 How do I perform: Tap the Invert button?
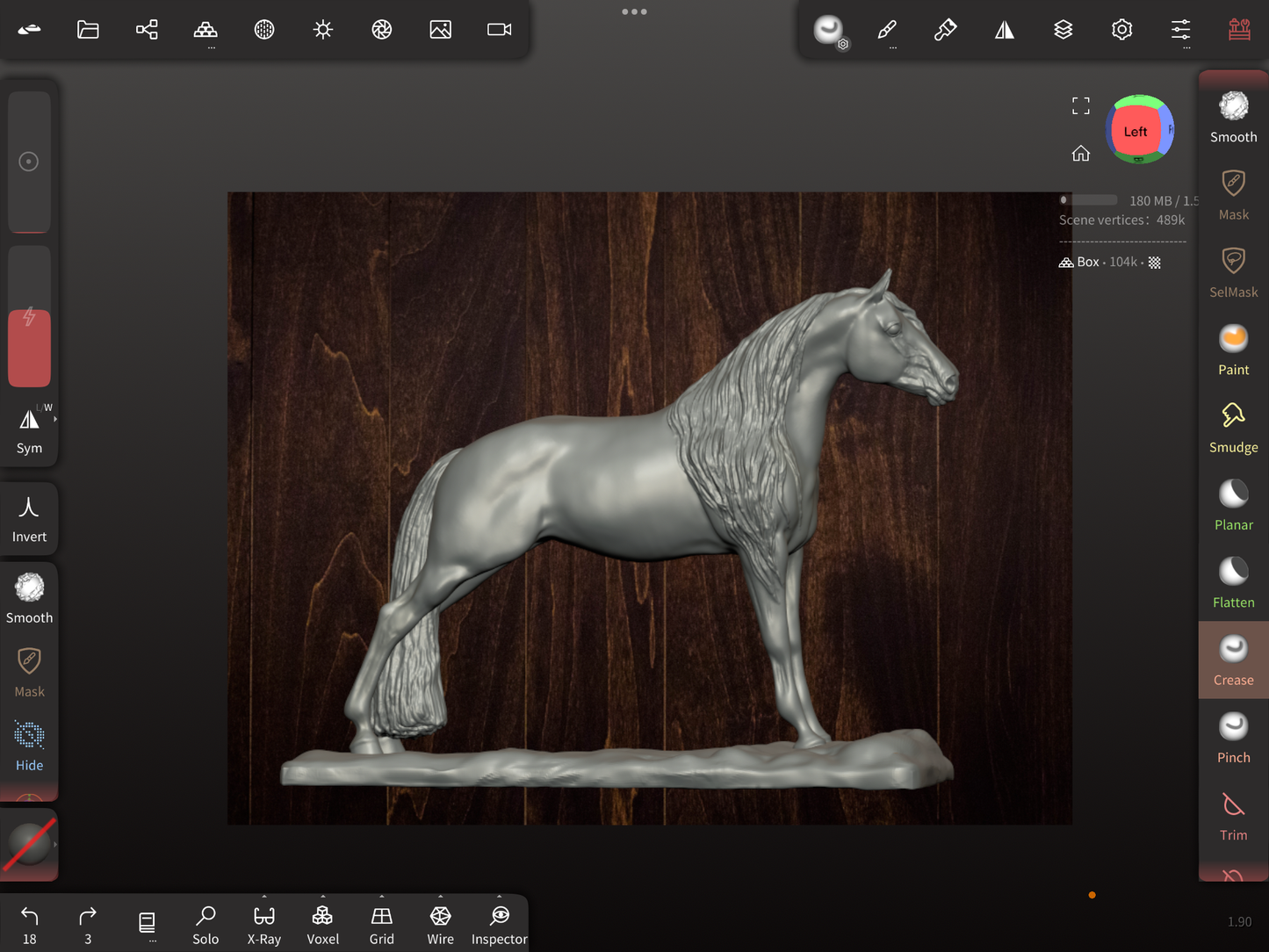pos(29,518)
